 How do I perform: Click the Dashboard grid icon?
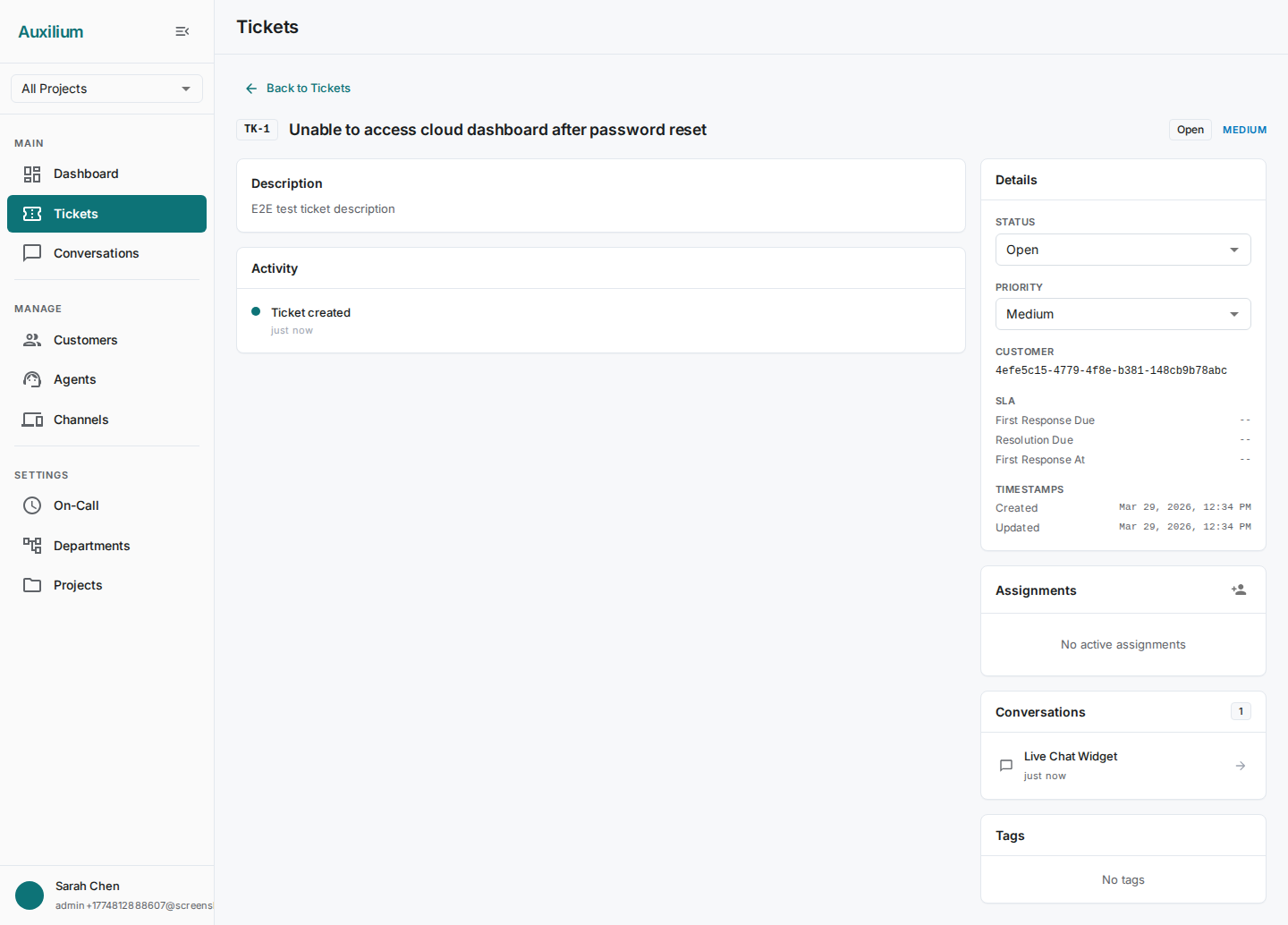point(32,174)
